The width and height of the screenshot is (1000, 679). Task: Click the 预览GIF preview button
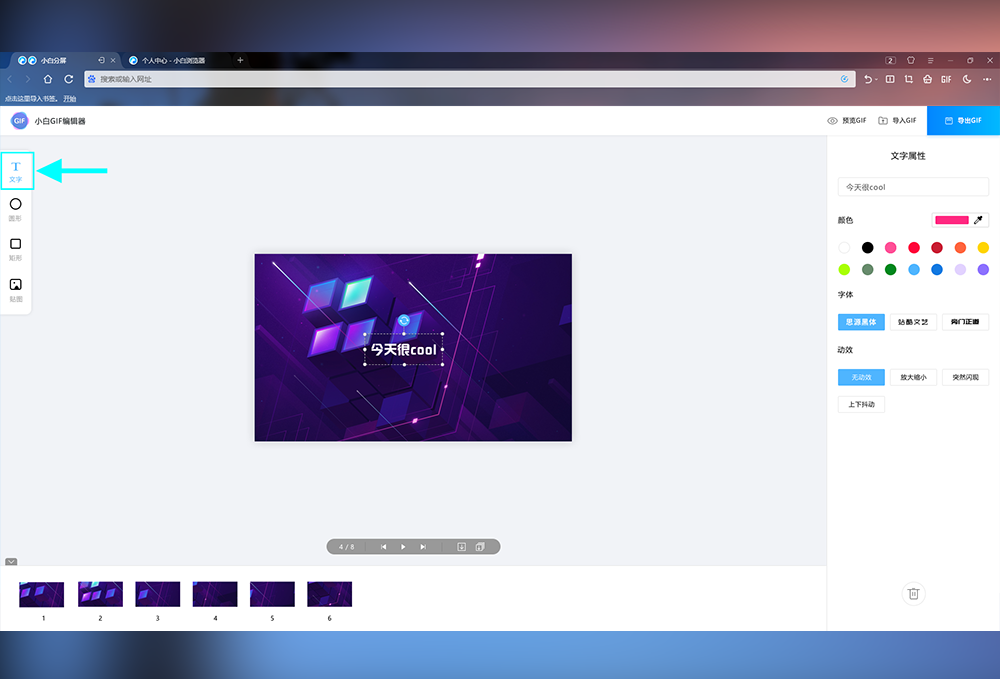pos(846,120)
